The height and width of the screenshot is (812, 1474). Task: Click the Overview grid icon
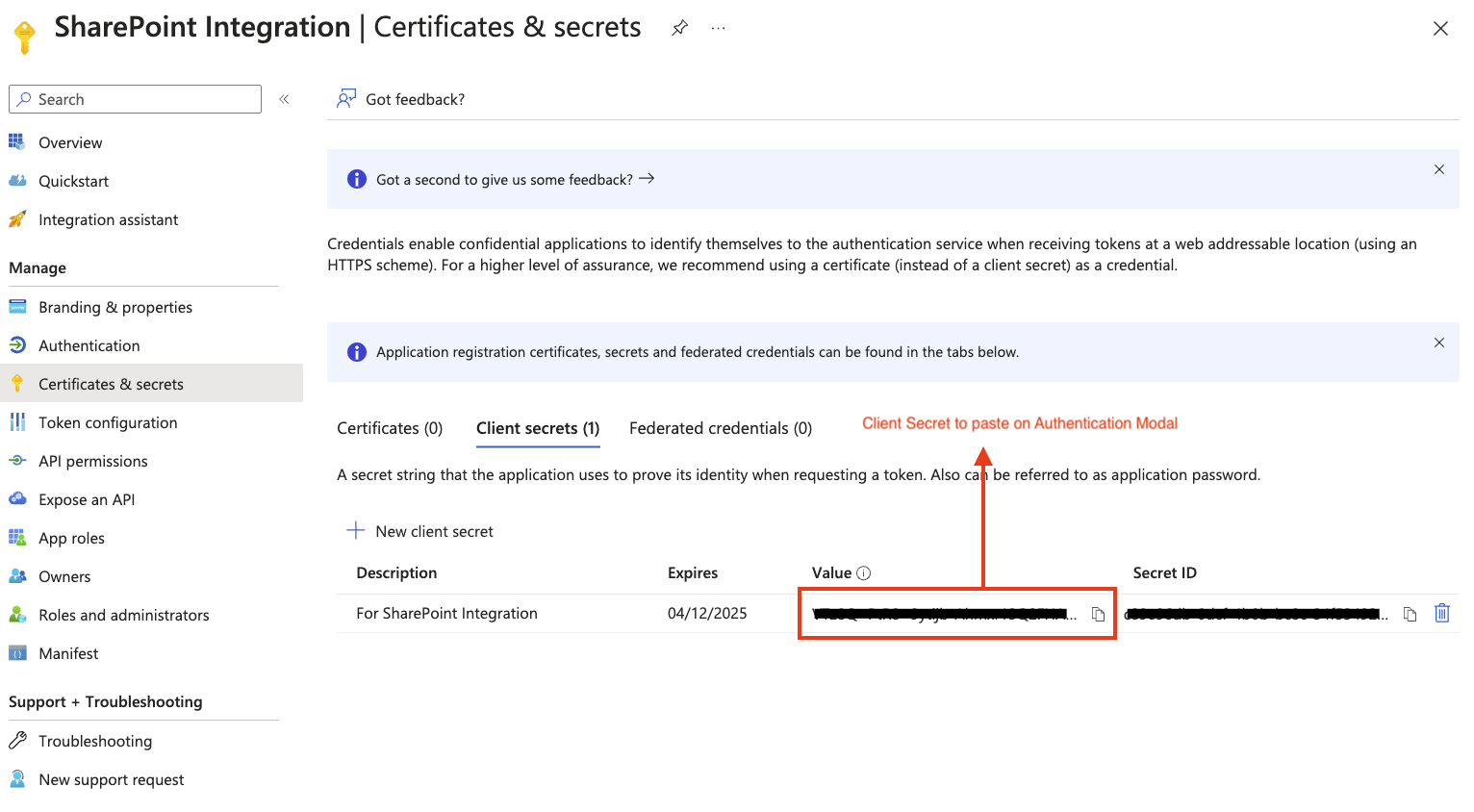click(17, 141)
